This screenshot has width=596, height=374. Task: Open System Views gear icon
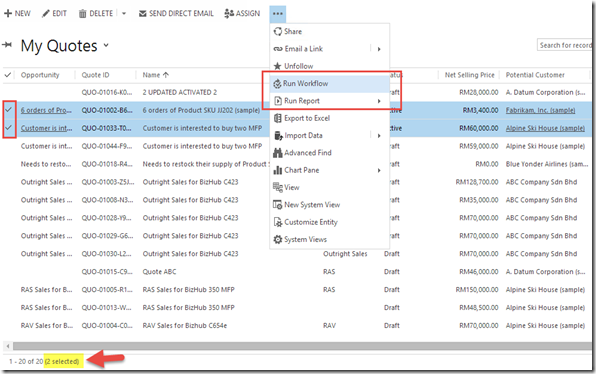pos(278,239)
